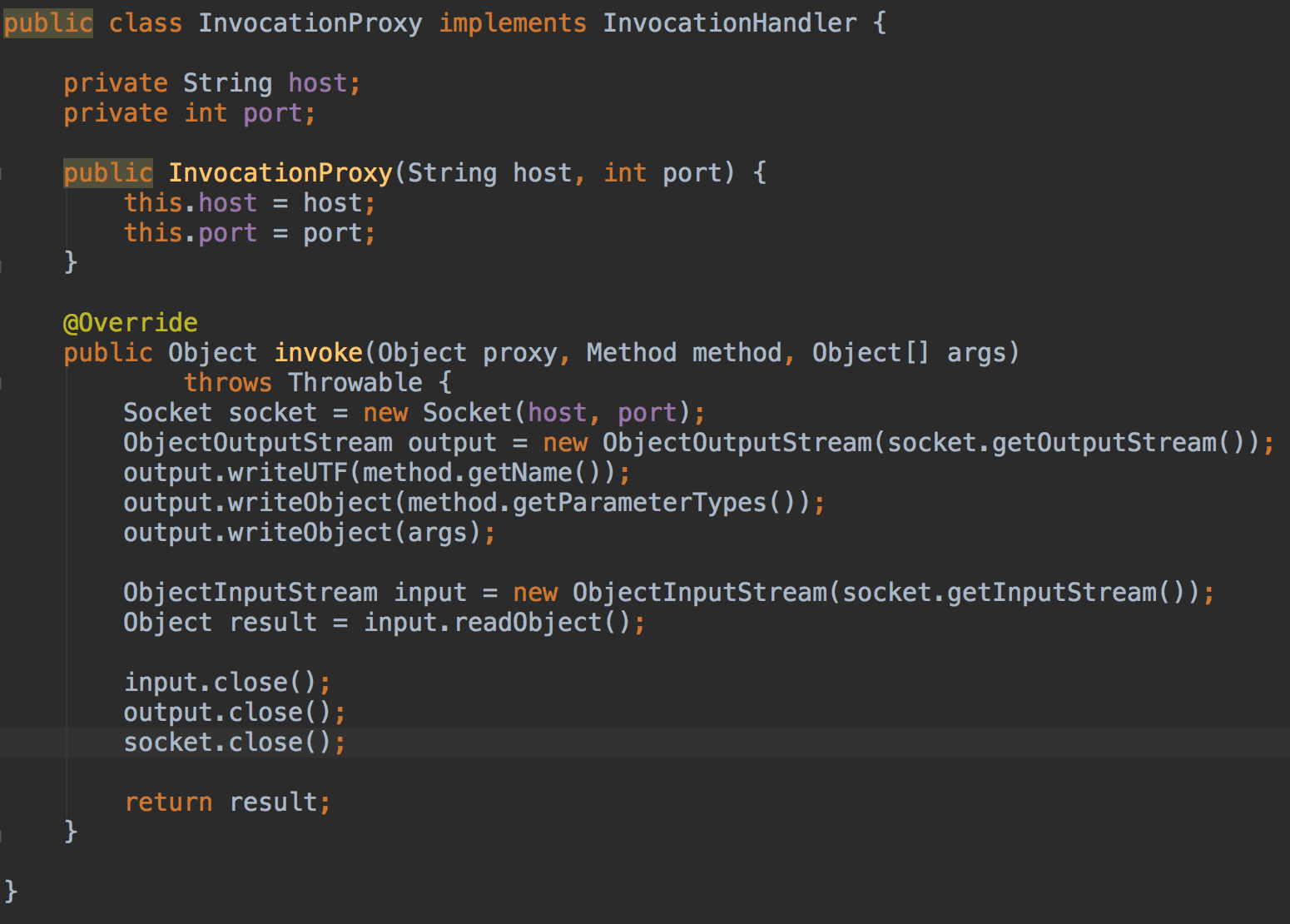
Task: Click 'socket' variable in 'Socket socket =' declaration
Action: tap(273, 413)
